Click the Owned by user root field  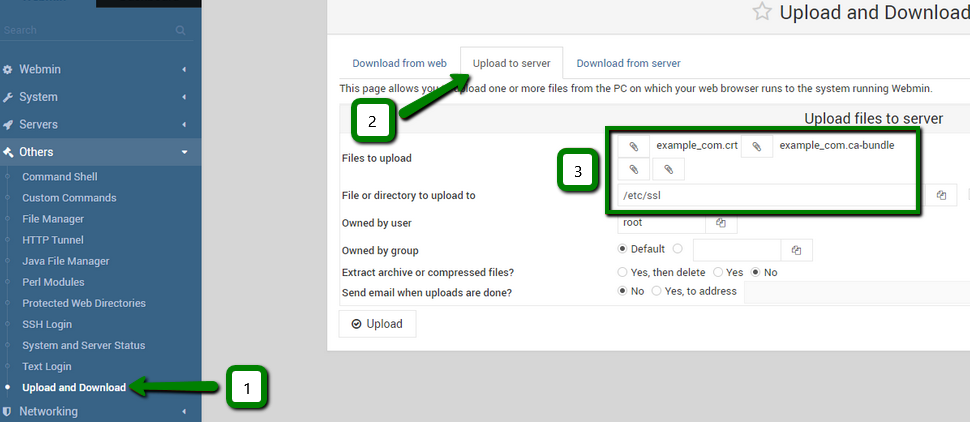point(661,223)
